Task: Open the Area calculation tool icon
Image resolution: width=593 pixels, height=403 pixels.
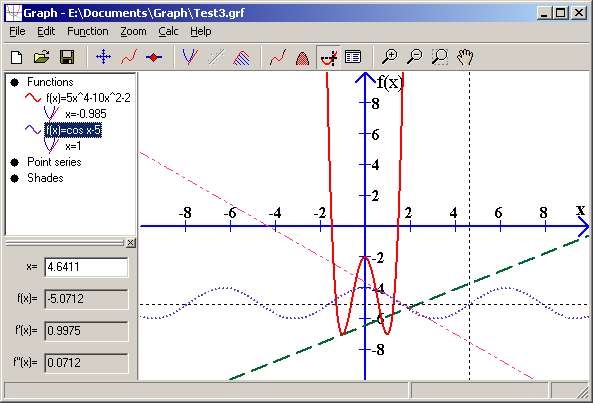Action: (x=302, y=57)
